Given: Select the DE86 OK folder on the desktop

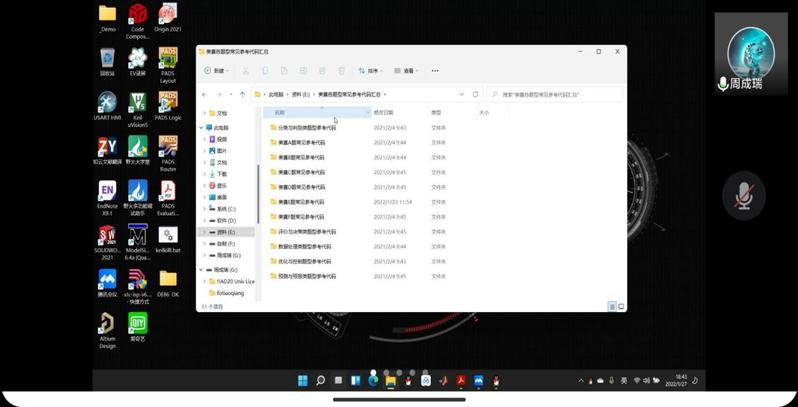Looking at the screenshot, I should [x=168, y=283].
